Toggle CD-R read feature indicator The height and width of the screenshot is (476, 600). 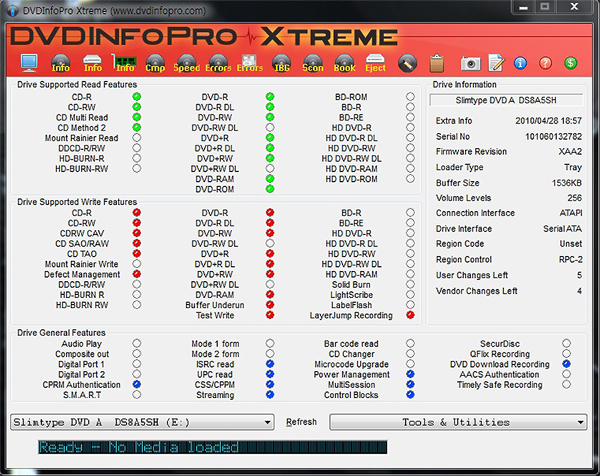(x=137, y=96)
